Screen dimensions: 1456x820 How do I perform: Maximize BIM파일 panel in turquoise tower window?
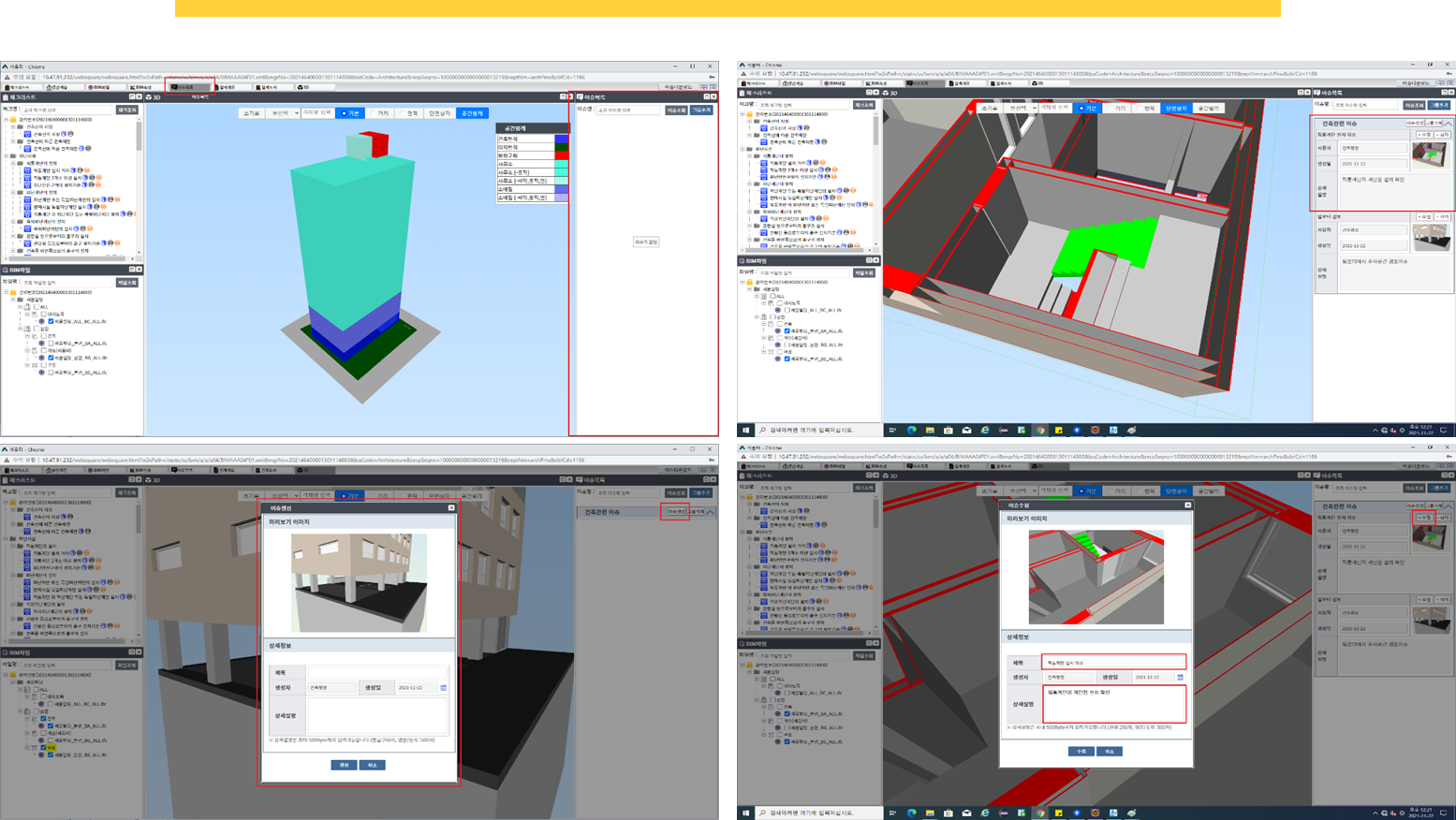tap(132, 270)
